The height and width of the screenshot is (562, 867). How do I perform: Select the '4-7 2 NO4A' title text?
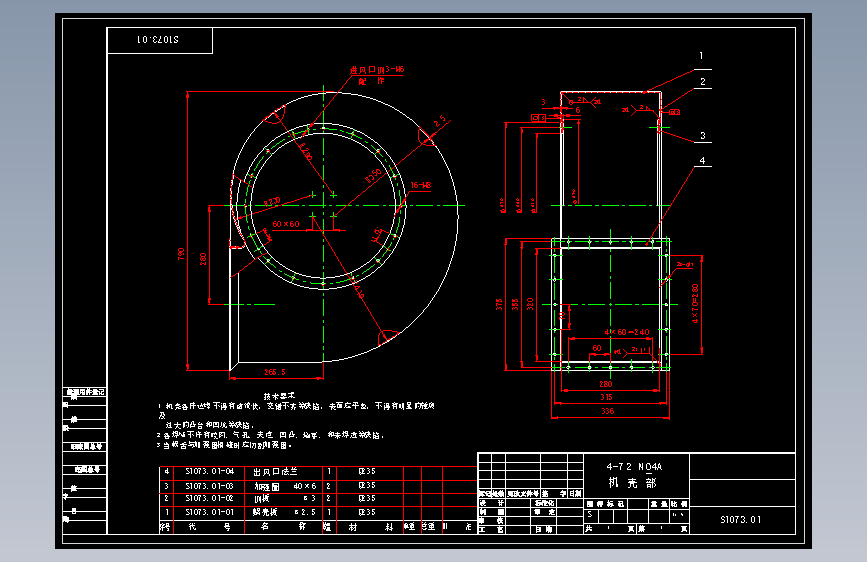click(x=634, y=467)
